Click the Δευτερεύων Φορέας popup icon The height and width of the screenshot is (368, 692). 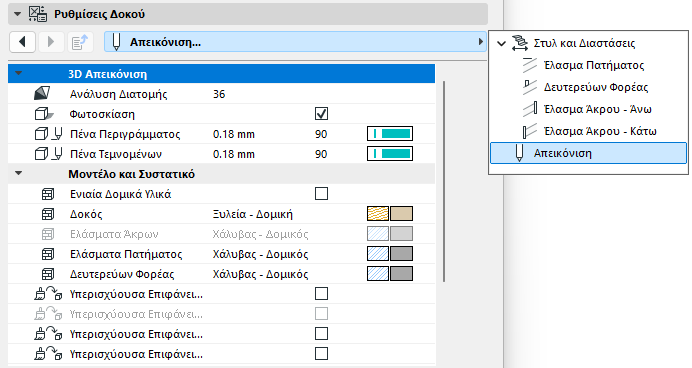tap(530, 87)
